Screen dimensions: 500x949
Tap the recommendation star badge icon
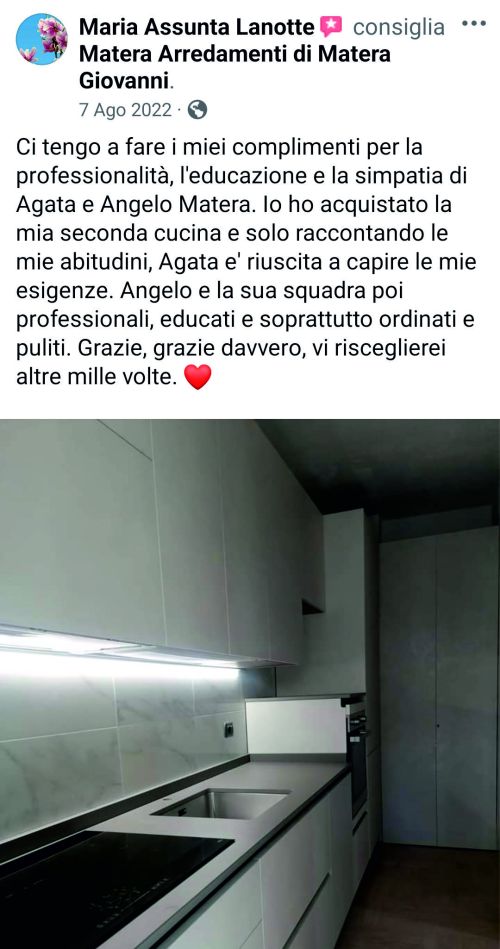click(331, 26)
